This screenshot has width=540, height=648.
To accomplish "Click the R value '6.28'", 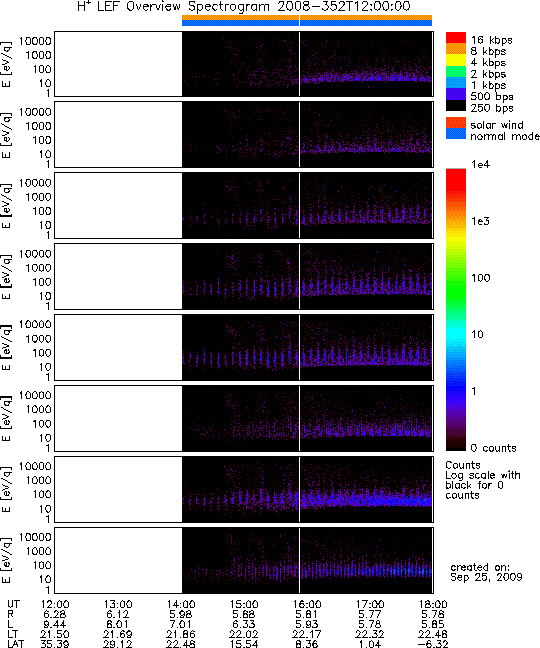I will coord(55,615).
